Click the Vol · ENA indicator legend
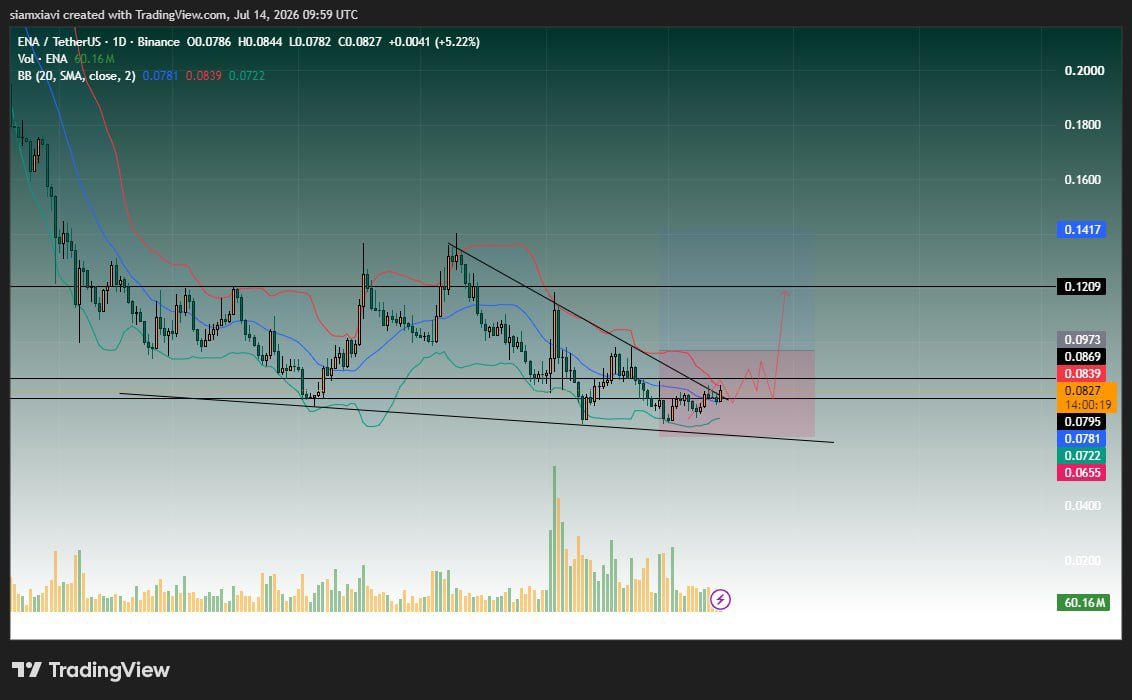Screen dimensions: 1132x700 43,58
